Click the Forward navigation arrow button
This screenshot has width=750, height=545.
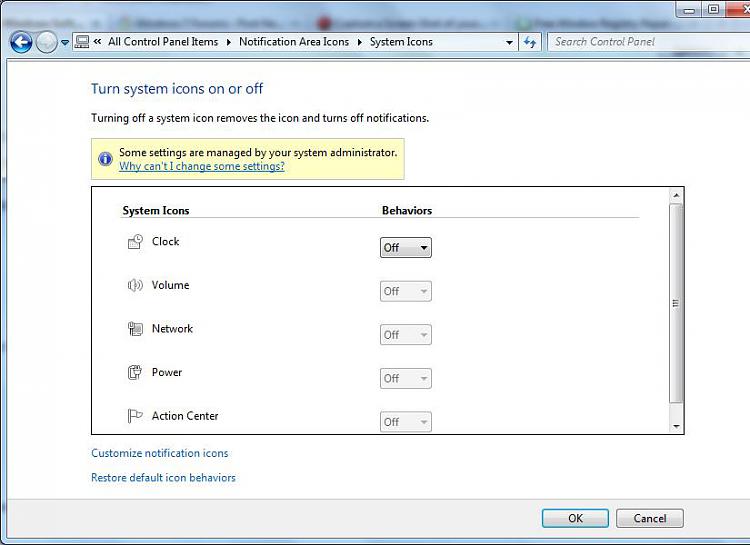(47, 42)
